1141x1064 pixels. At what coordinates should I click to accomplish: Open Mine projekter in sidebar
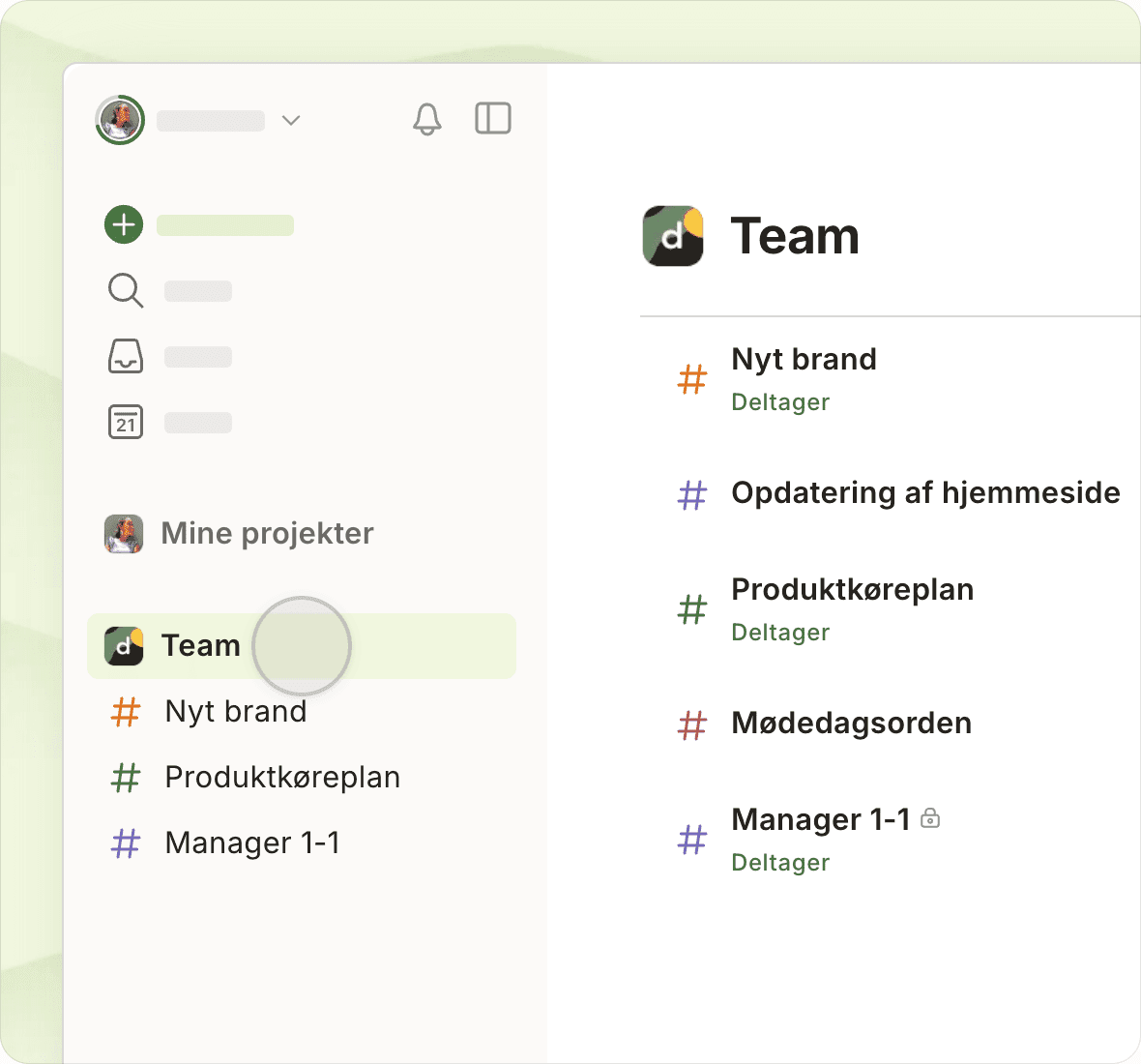click(x=267, y=533)
